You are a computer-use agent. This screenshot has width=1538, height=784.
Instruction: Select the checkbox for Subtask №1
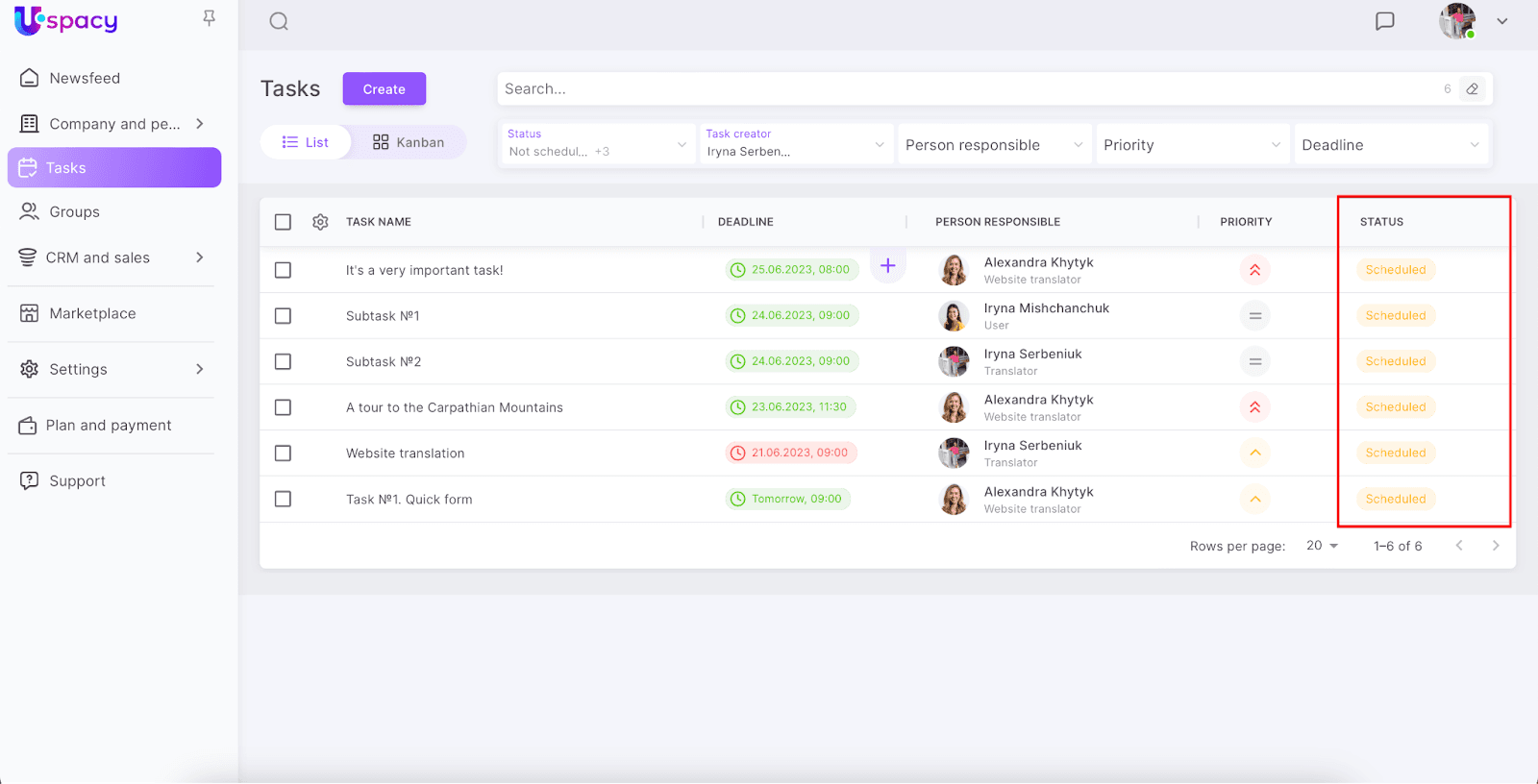[x=283, y=316]
